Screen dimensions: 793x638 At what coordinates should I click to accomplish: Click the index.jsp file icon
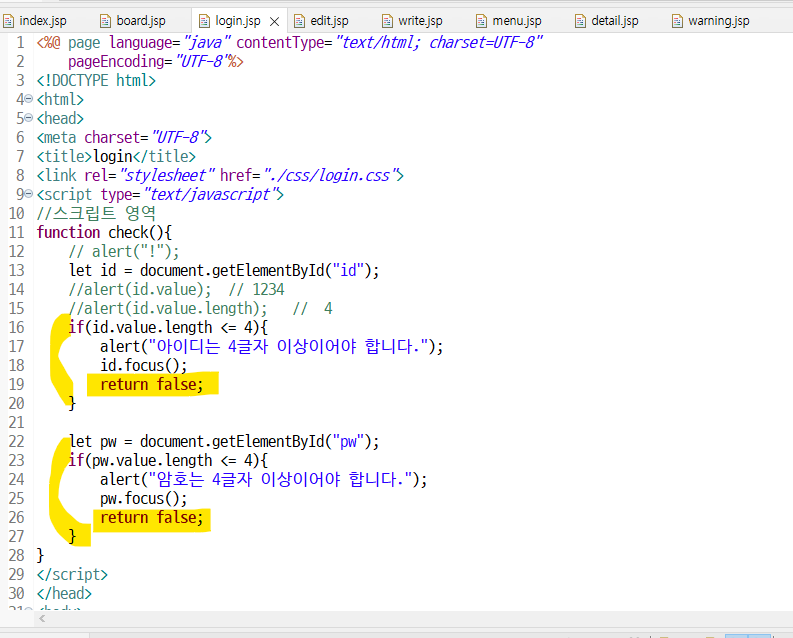coord(9,21)
